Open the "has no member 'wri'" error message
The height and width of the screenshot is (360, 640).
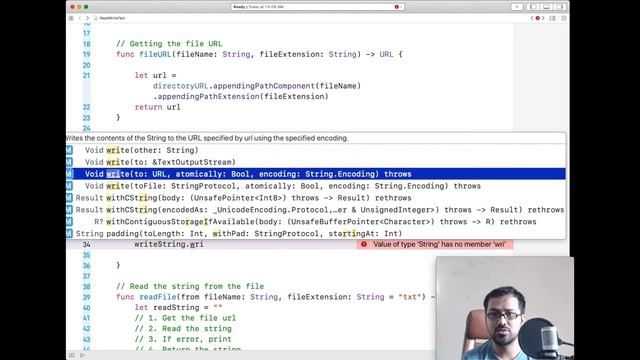pyautogui.click(x=439, y=244)
